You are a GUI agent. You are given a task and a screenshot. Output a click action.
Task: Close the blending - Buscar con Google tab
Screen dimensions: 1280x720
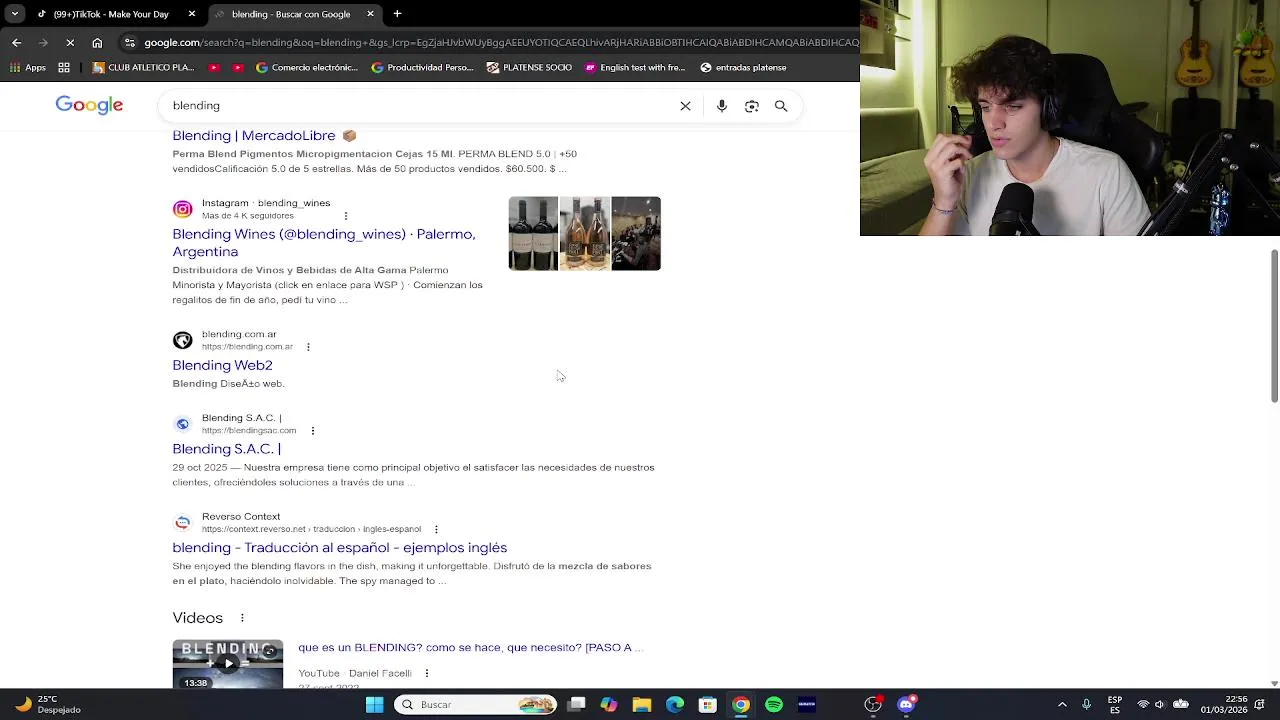(370, 14)
